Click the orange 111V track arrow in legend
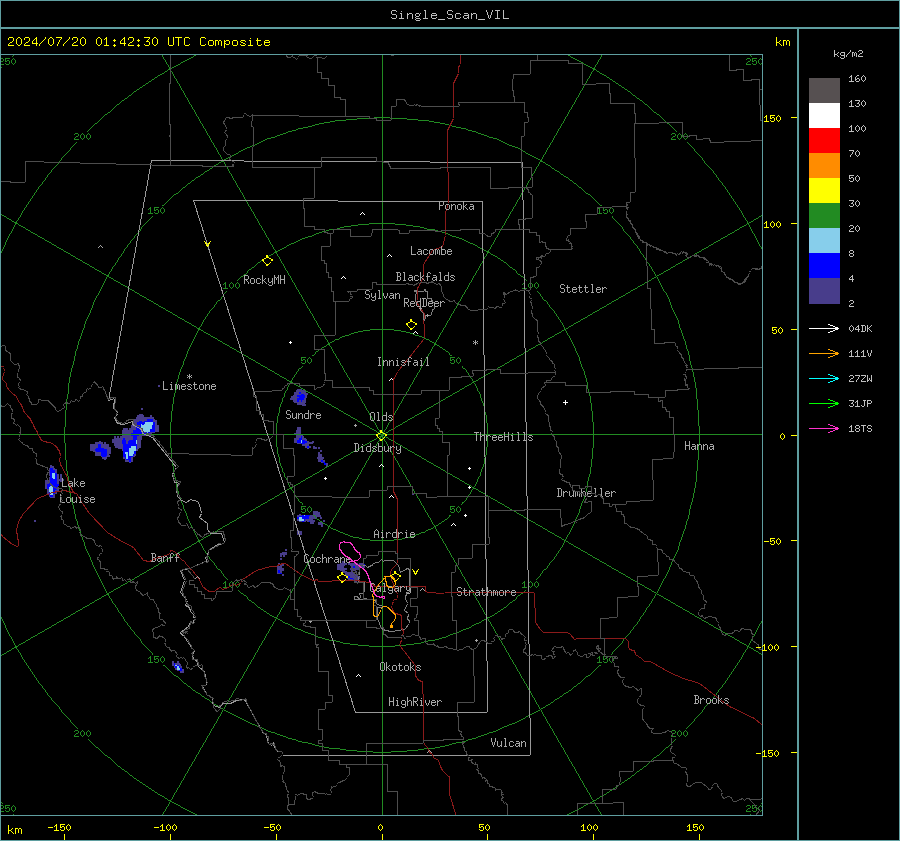This screenshot has height=841, width=900. point(824,354)
